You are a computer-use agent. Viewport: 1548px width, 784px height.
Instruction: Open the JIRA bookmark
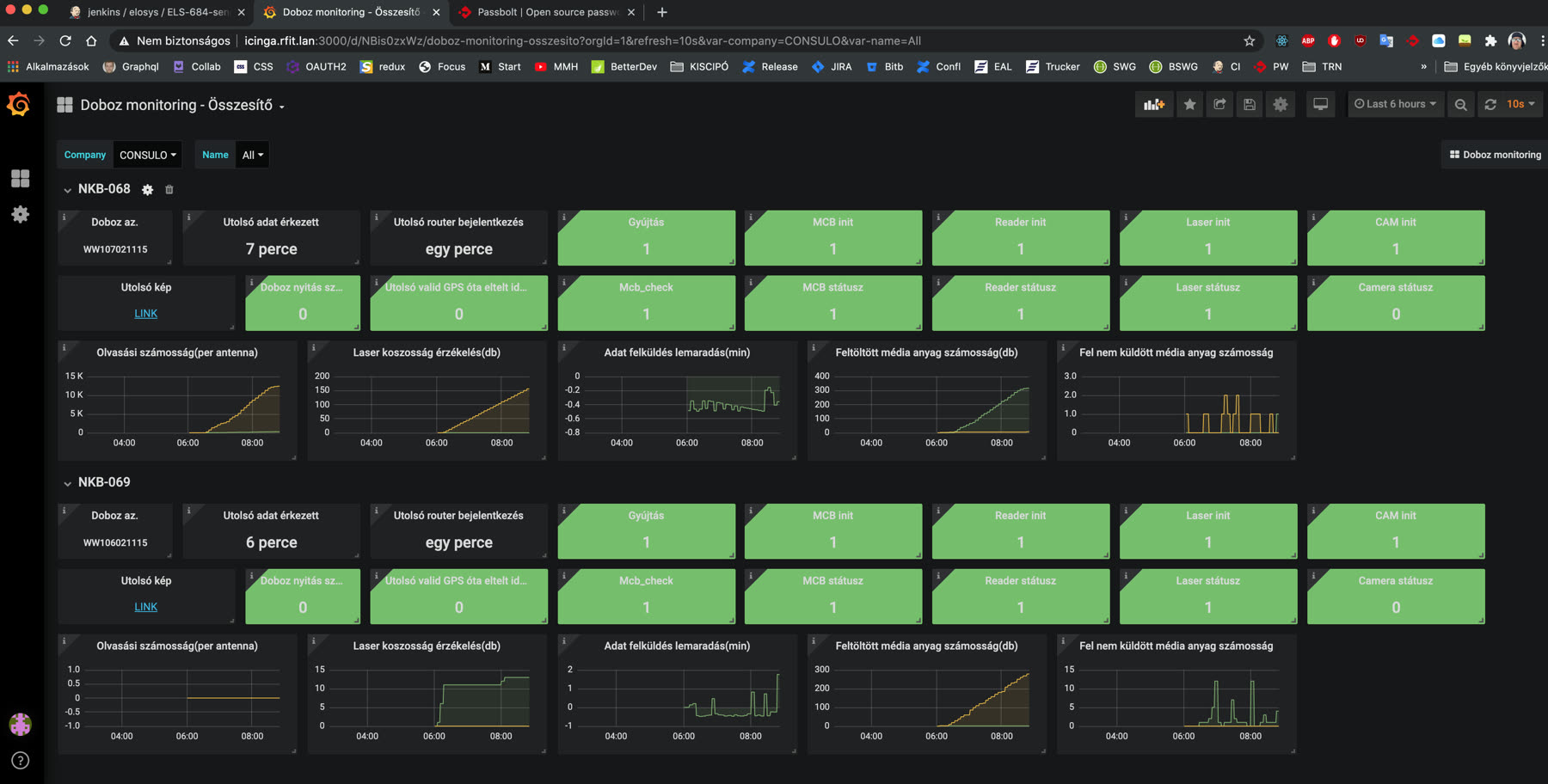tap(832, 66)
